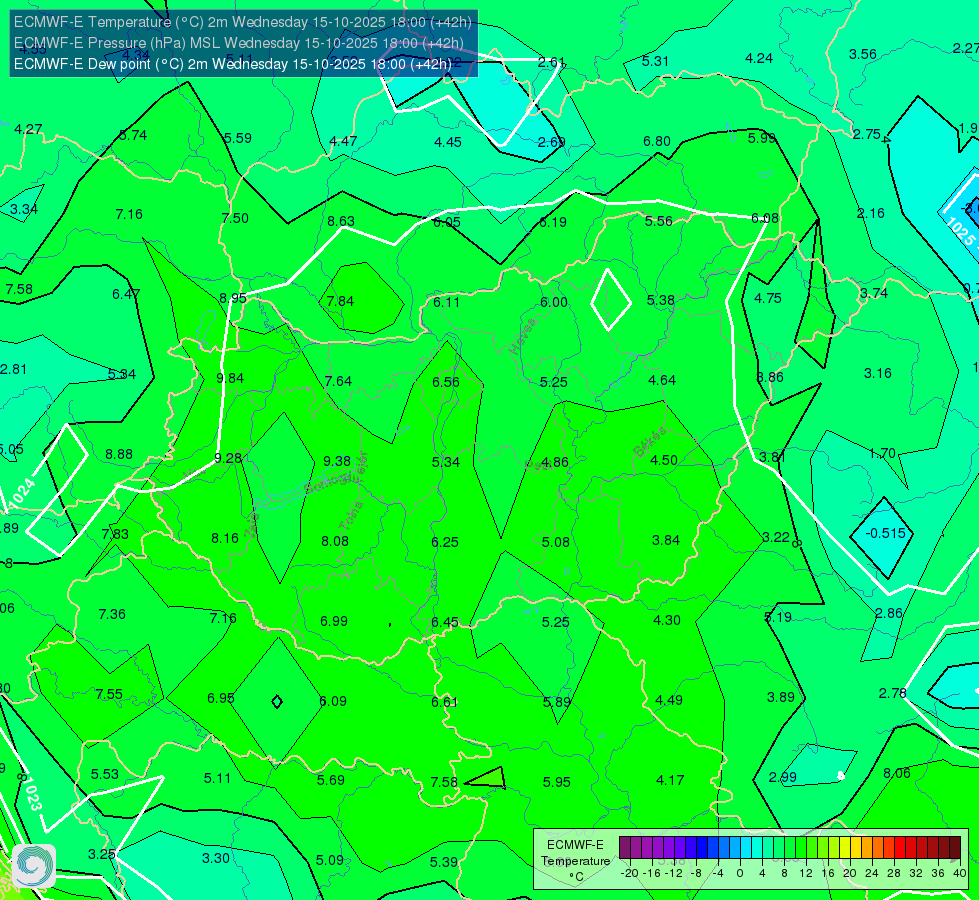
Task: Click the 3.16 value on map
Action: 878,373
